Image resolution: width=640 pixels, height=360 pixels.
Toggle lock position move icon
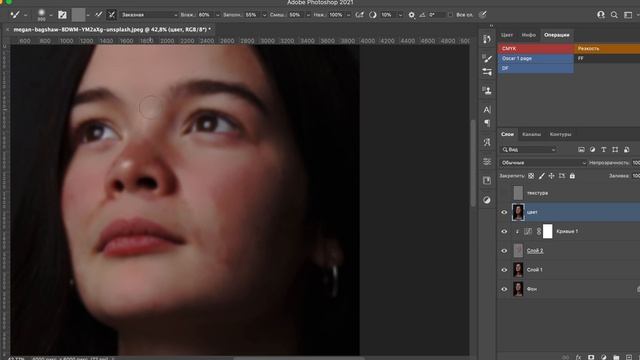[x=551, y=176]
